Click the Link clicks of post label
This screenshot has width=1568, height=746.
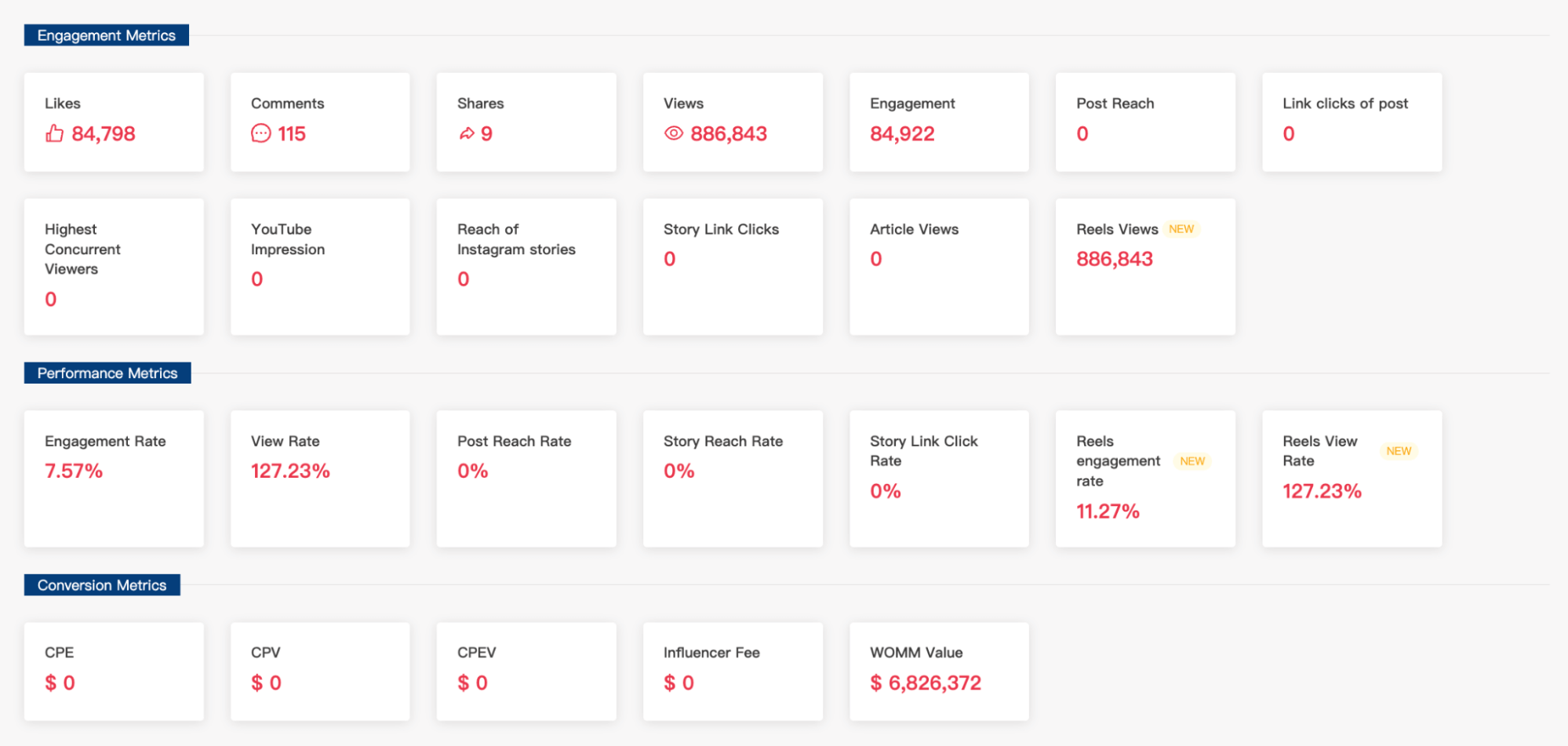[x=1345, y=104]
